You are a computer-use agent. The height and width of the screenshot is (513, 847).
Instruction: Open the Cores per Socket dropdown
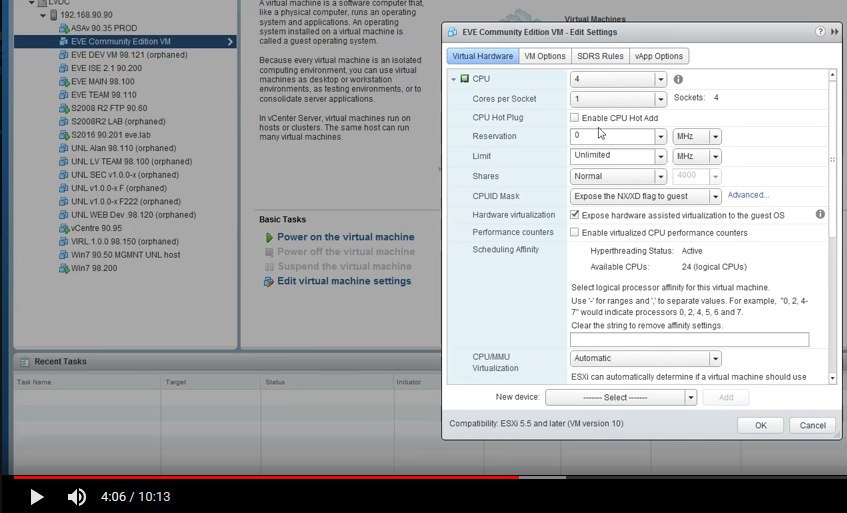click(660, 99)
